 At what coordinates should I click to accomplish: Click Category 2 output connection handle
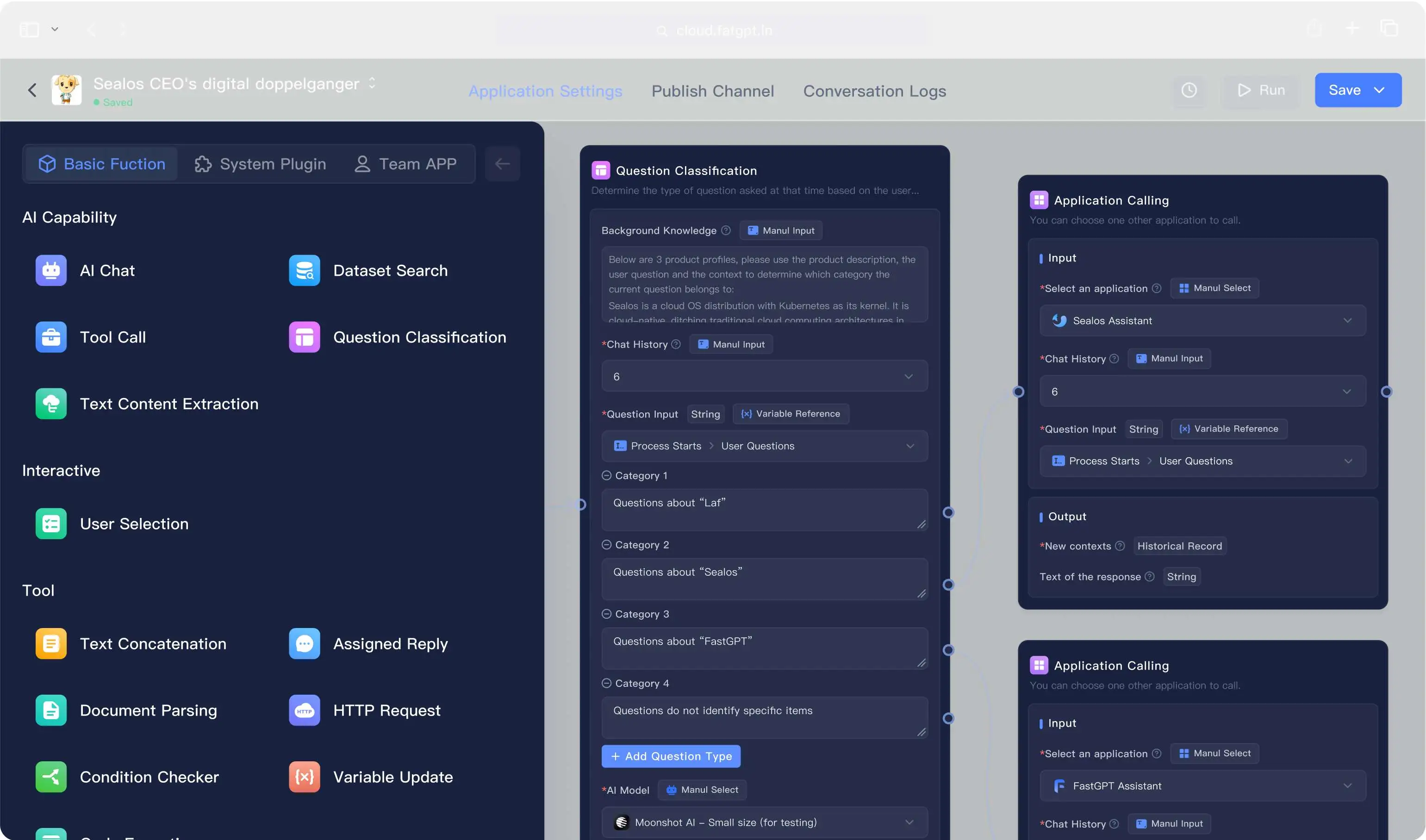[x=948, y=585]
